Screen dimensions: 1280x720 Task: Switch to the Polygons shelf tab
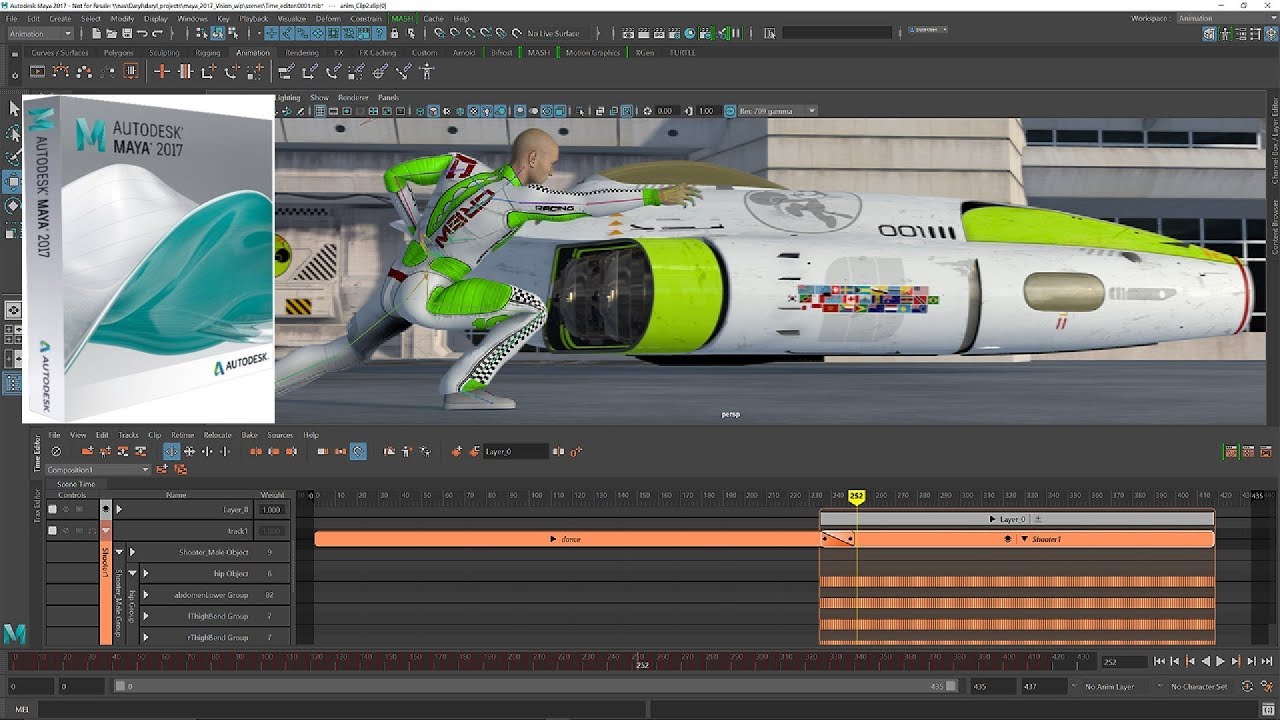(x=118, y=52)
